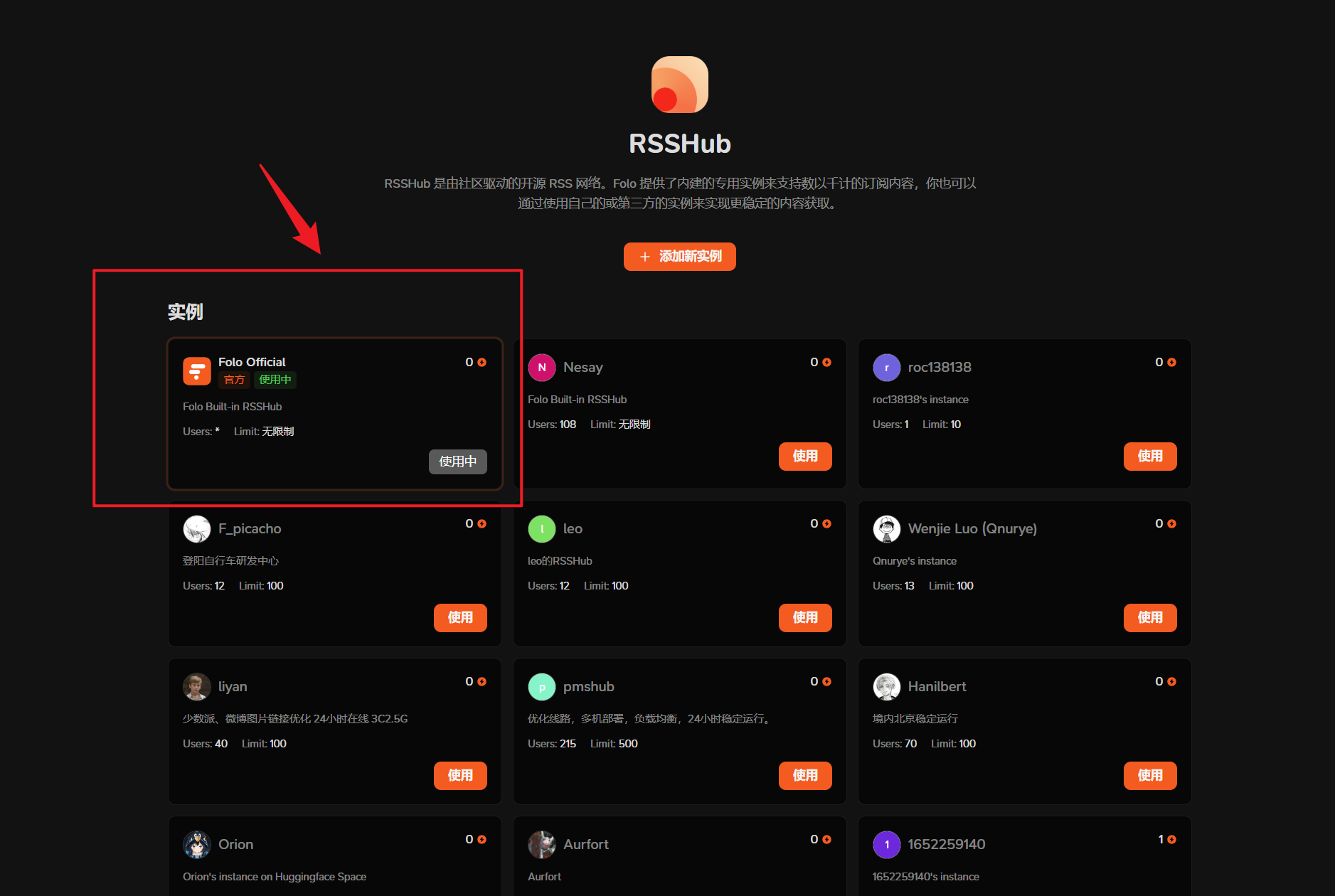Click the 官方 tag on Folo Official
1335x896 pixels.
[x=234, y=380]
